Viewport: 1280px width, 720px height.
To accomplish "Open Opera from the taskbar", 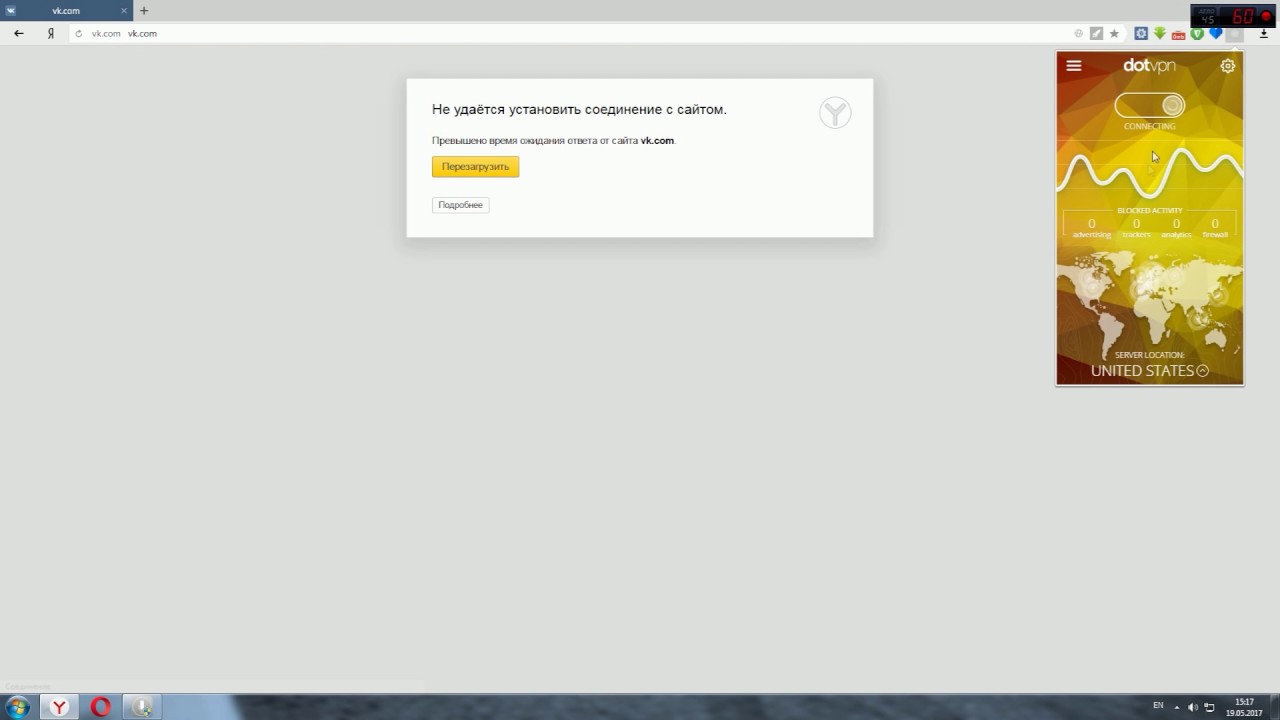I will click(x=101, y=707).
